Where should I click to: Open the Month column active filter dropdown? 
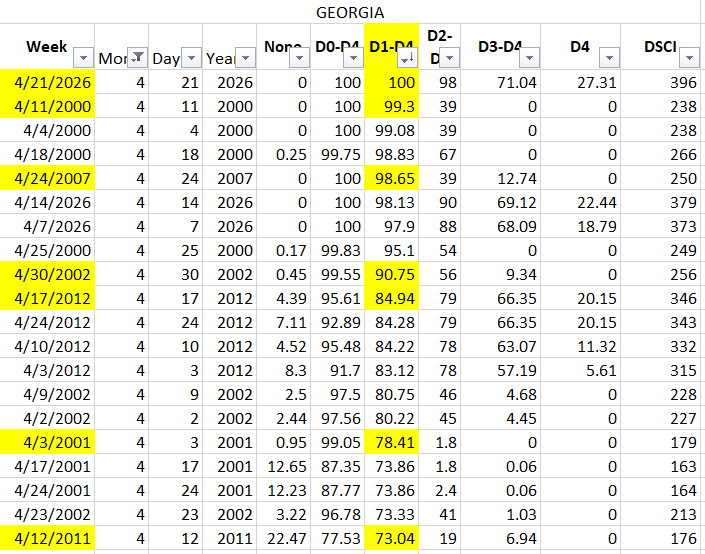[x=138, y=58]
